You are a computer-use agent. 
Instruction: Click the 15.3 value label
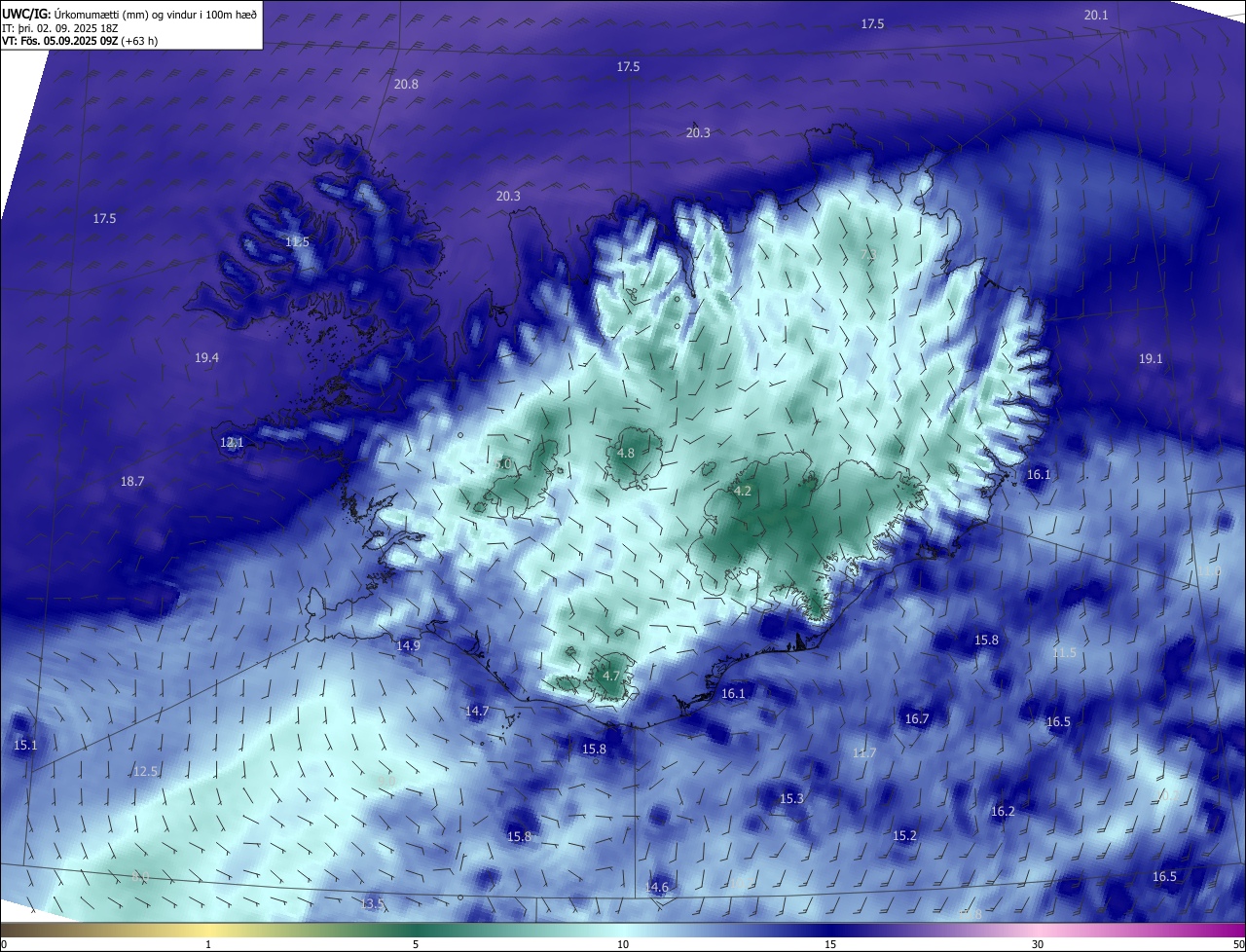coord(791,799)
